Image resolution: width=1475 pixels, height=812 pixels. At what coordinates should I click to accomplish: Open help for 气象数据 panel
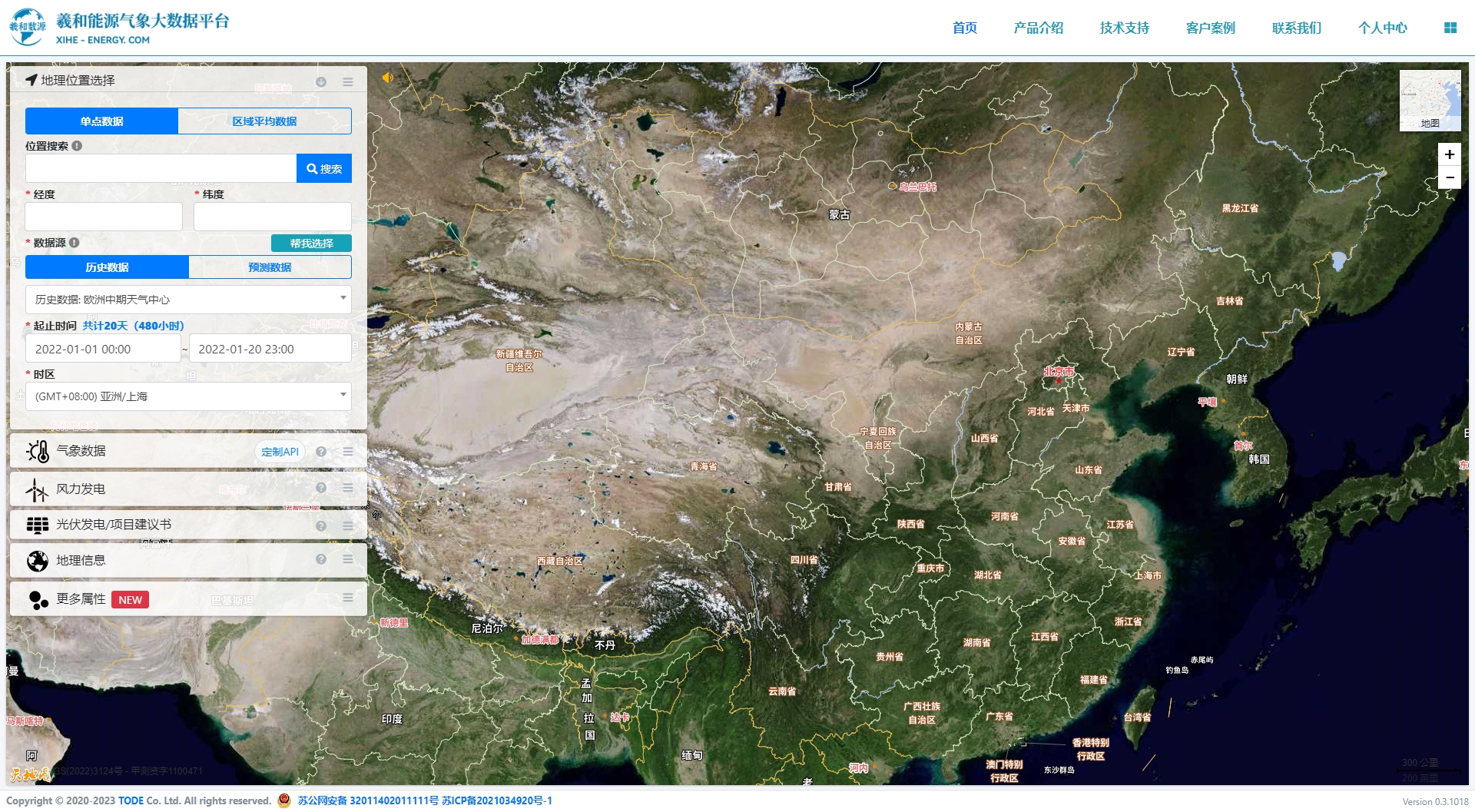[321, 452]
